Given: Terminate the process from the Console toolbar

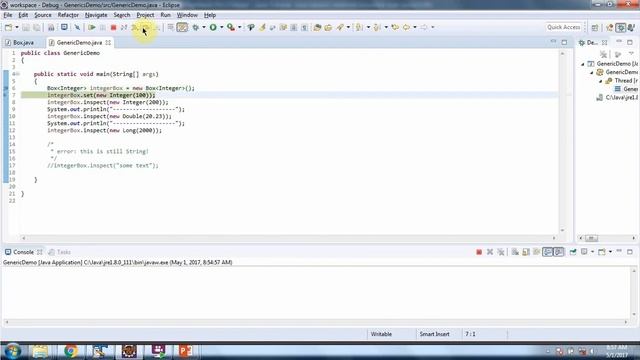Looking at the screenshot, I should tap(479, 252).
